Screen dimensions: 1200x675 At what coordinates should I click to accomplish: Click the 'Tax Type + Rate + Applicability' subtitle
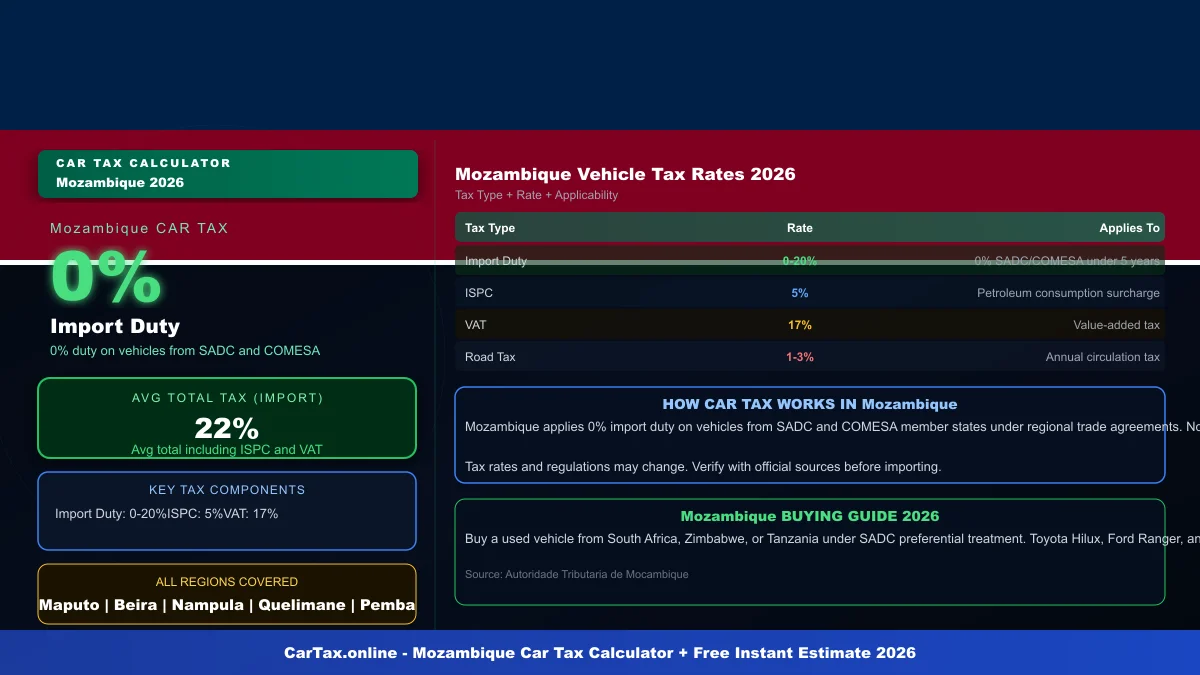pos(536,195)
